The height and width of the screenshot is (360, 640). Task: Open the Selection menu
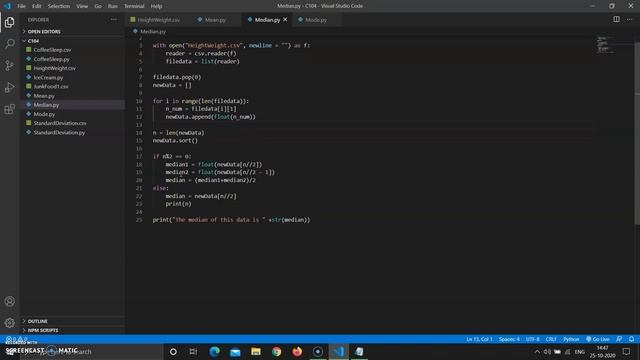pos(59,6)
